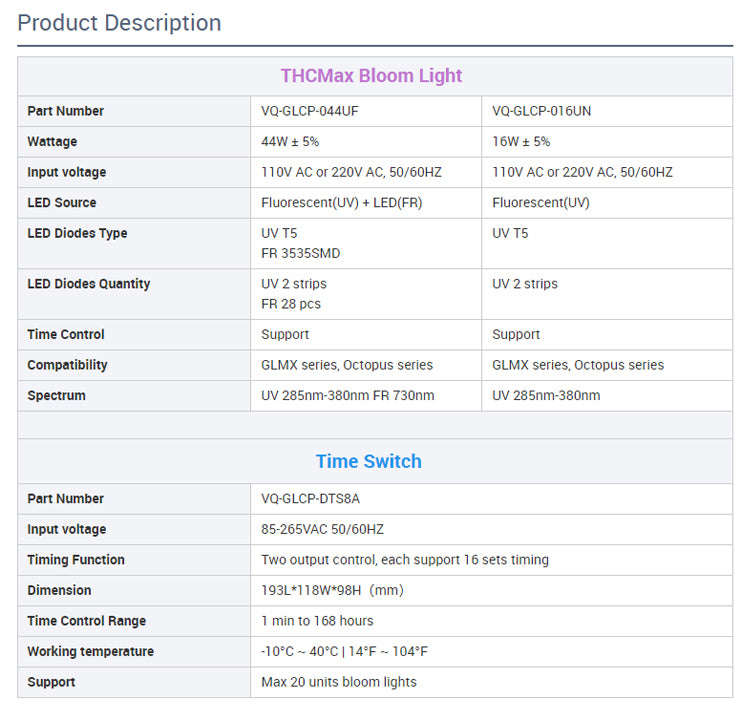750x714 pixels.
Task: Select the 193L*118W*98H (mm) value
Action: coord(332,591)
